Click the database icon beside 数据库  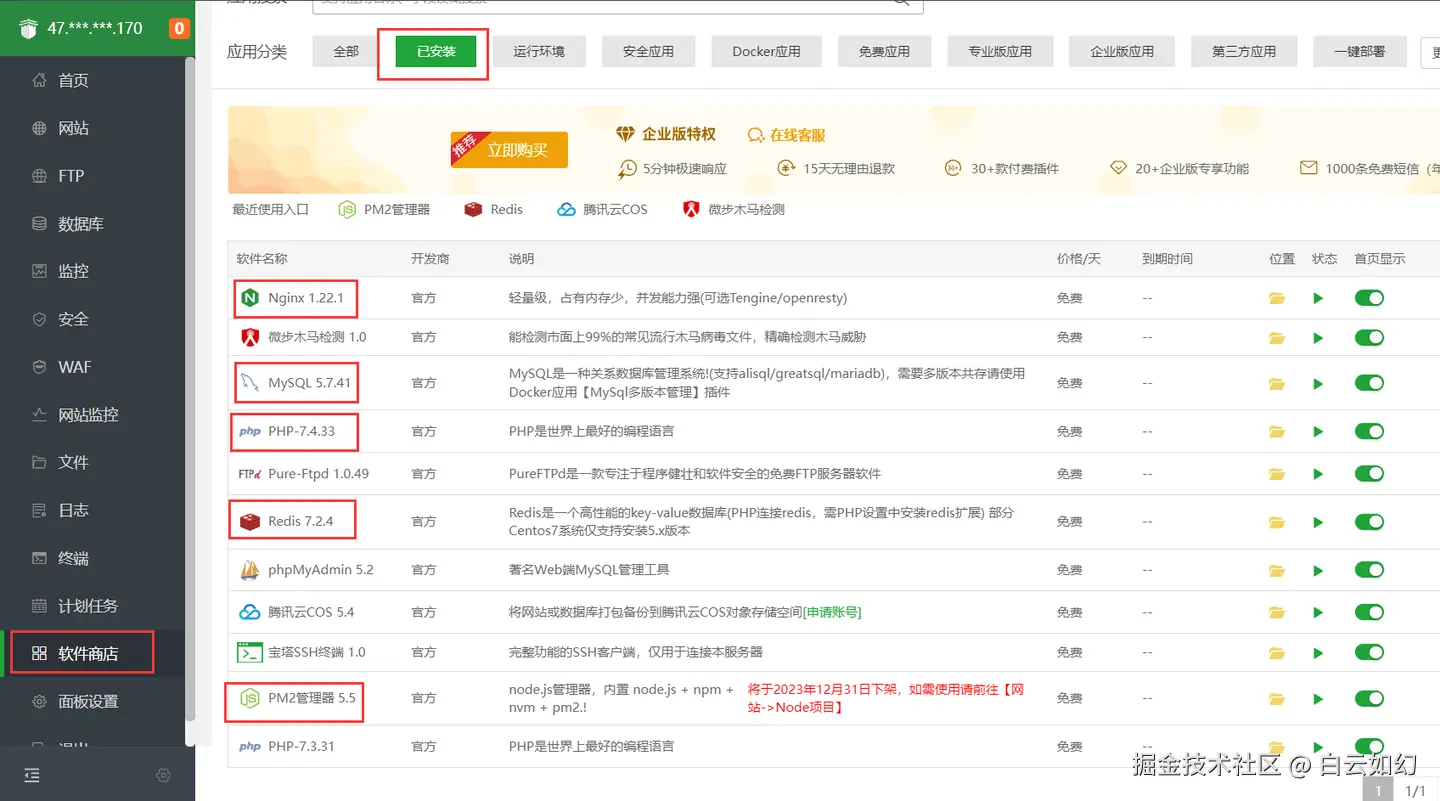point(39,224)
